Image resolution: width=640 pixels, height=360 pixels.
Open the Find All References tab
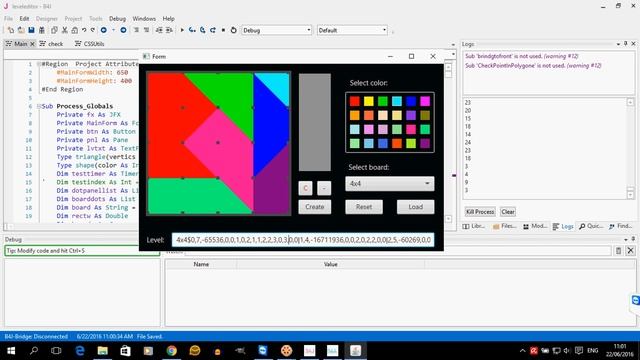coord(620,226)
